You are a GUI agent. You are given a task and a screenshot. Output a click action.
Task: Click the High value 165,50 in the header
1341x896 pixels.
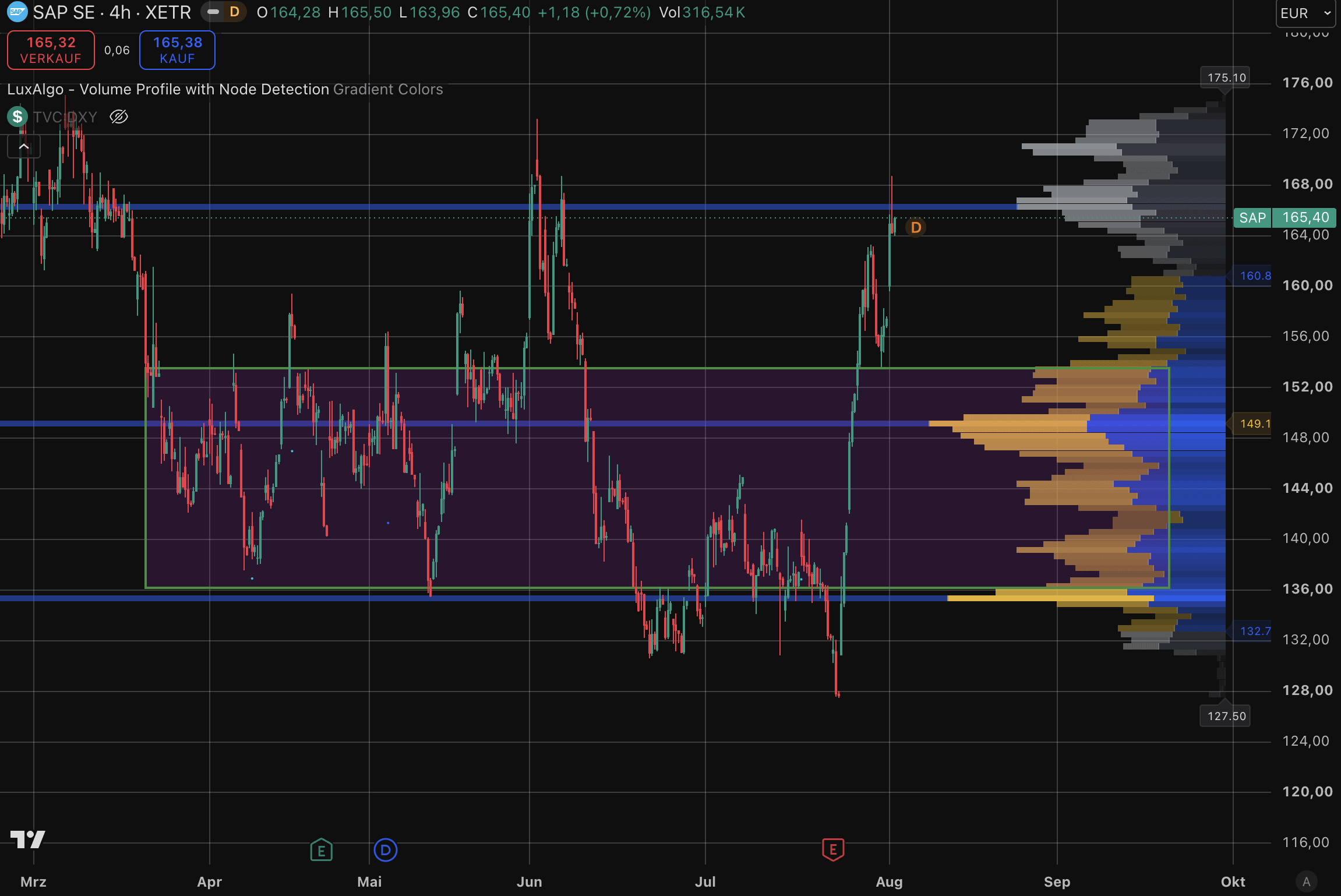366,12
